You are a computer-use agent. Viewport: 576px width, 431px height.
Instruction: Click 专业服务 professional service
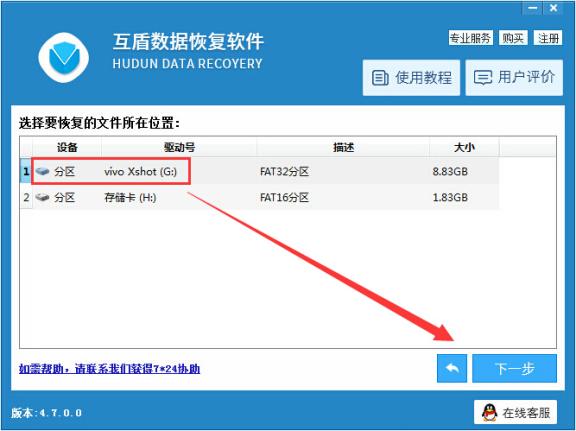pyautogui.click(x=471, y=38)
